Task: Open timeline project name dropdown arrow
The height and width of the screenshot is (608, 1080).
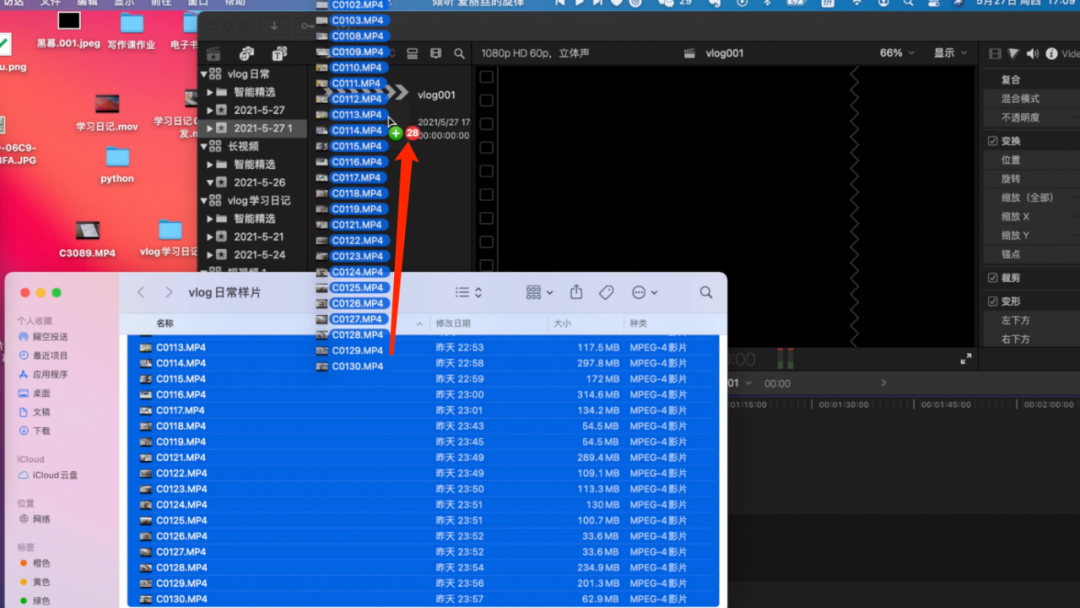Action: 748,383
